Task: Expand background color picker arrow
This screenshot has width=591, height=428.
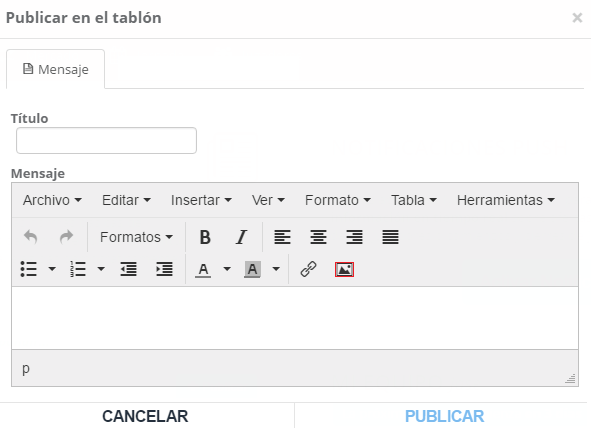Action: click(276, 269)
